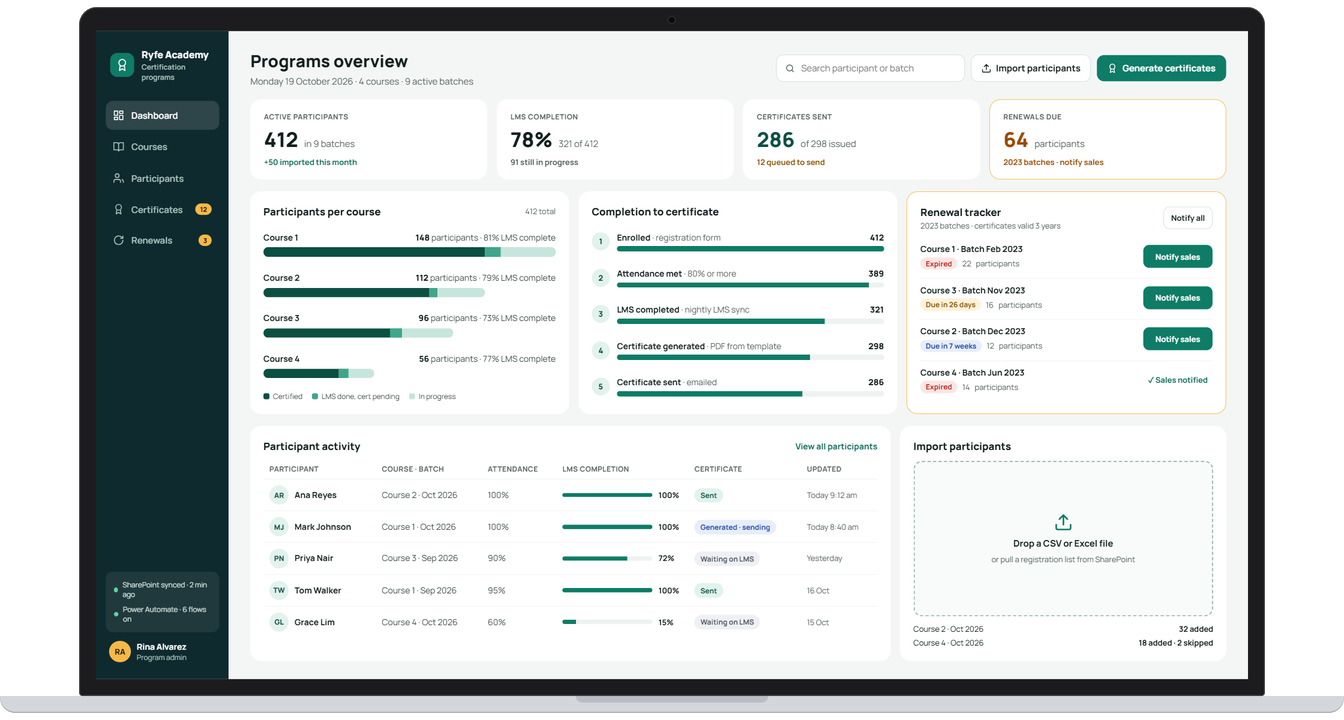
Task: Open the View all participants link
Action: 836,446
